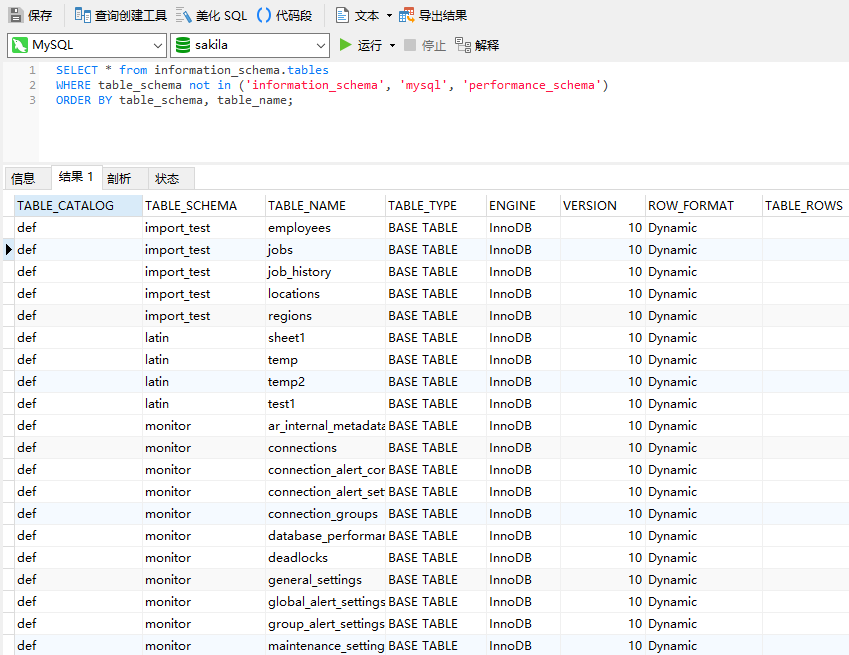Select the jobs table name cell
The width and height of the screenshot is (849, 655).
pyautogui.click(x=325, y=250)
